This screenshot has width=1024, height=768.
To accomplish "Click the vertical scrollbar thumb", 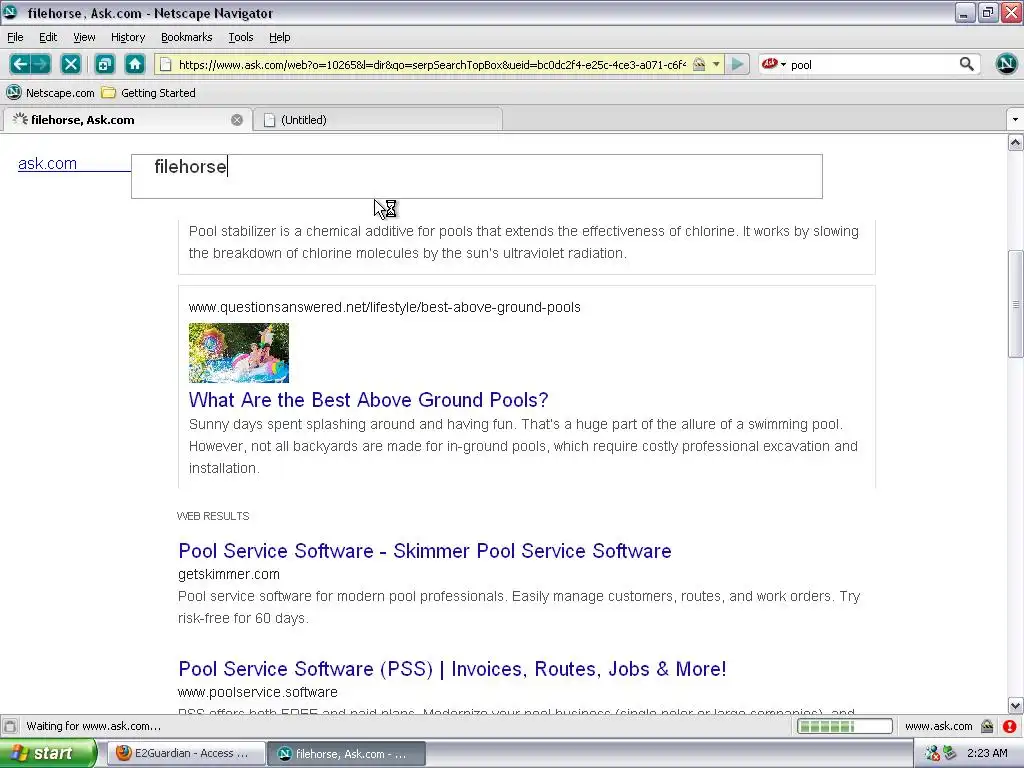I will tap(1016, 304).
